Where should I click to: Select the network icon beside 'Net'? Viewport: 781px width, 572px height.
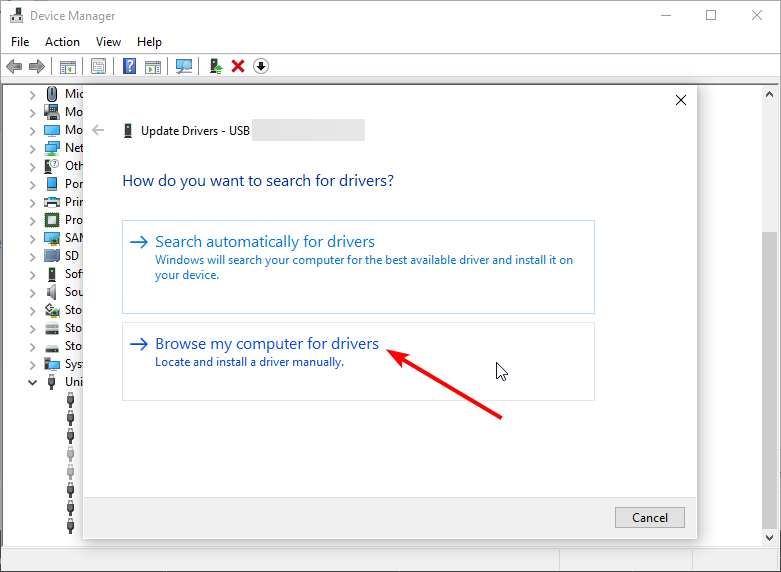(52, 148)
